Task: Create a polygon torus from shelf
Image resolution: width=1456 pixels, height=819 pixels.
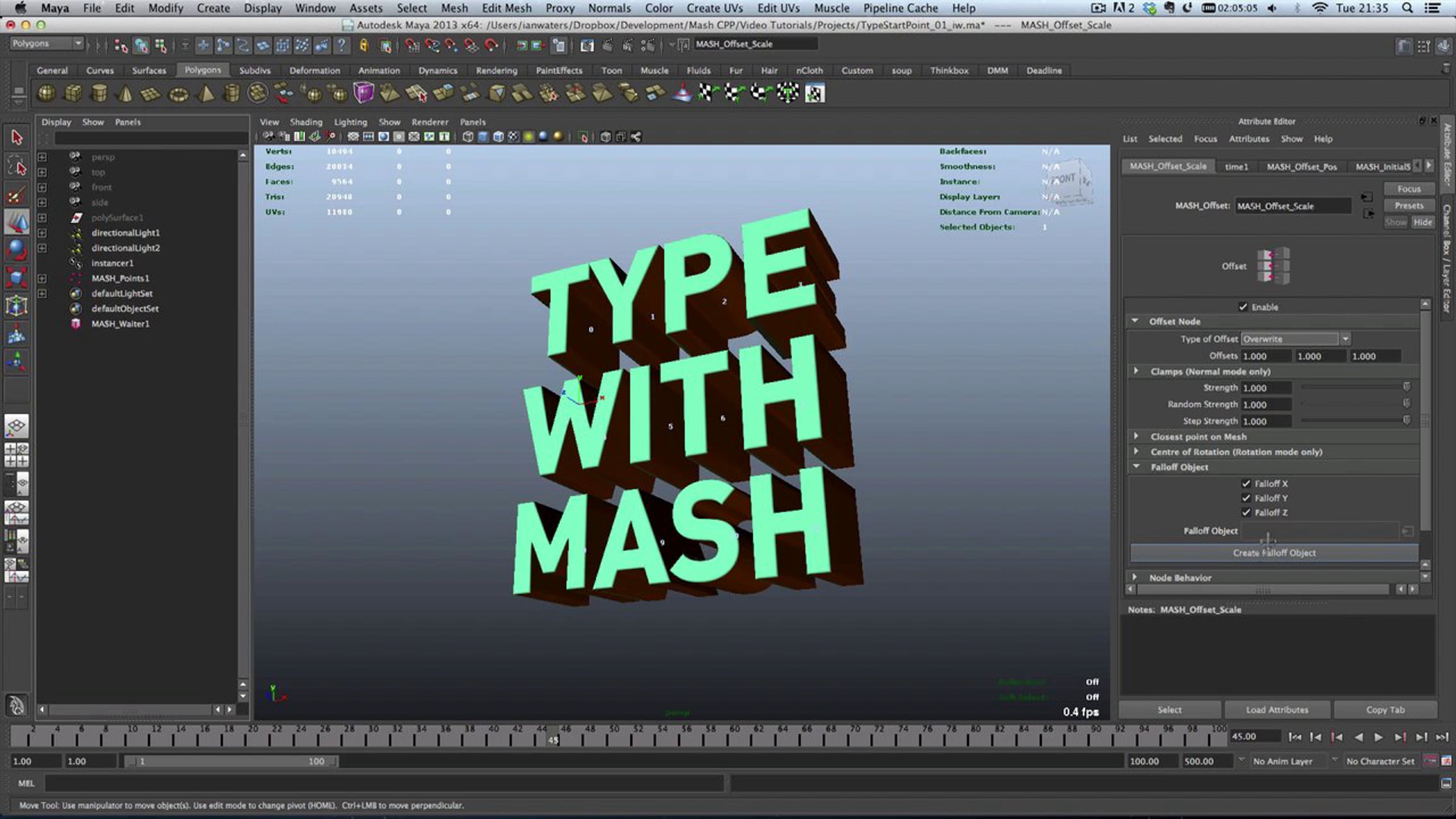Action: pos(178,94)
